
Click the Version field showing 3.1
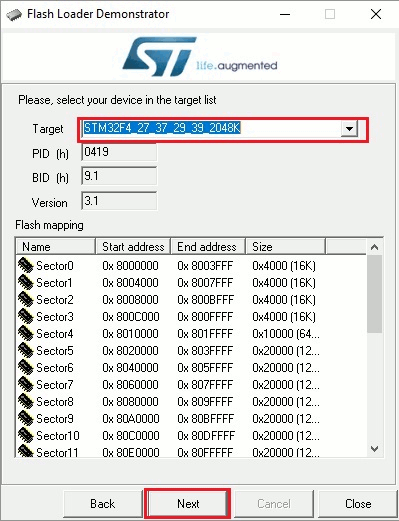pyautogui.click(x=119, y=201)
